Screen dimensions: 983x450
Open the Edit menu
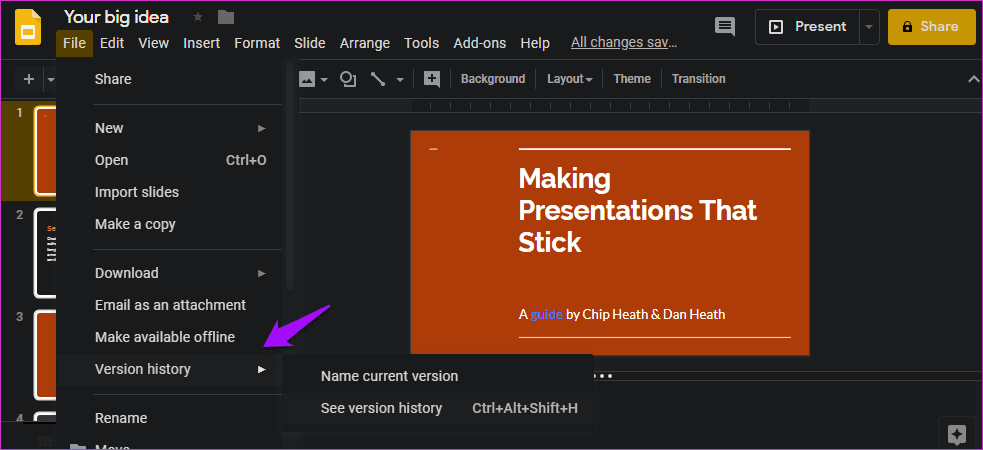tap(112, 43)
